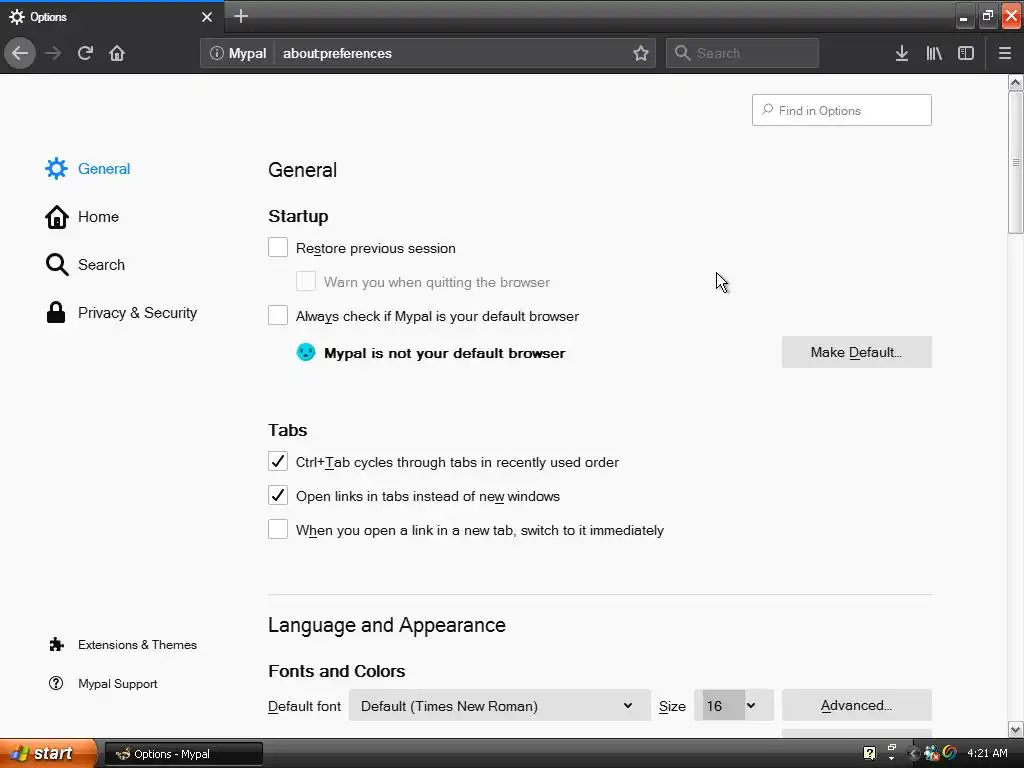Click the colorful swirl tray icon
Viewport: 1024px width, 768px height.
(x=950, y=753)
